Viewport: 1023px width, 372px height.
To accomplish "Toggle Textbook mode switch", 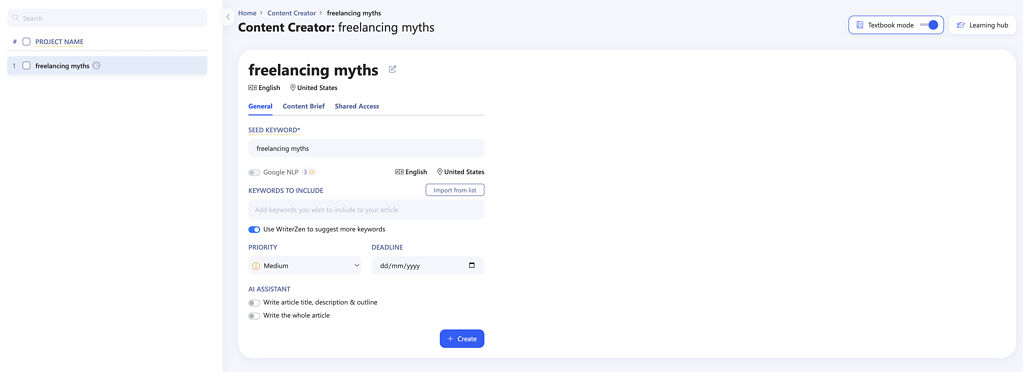I will click(x=929, y=25).
